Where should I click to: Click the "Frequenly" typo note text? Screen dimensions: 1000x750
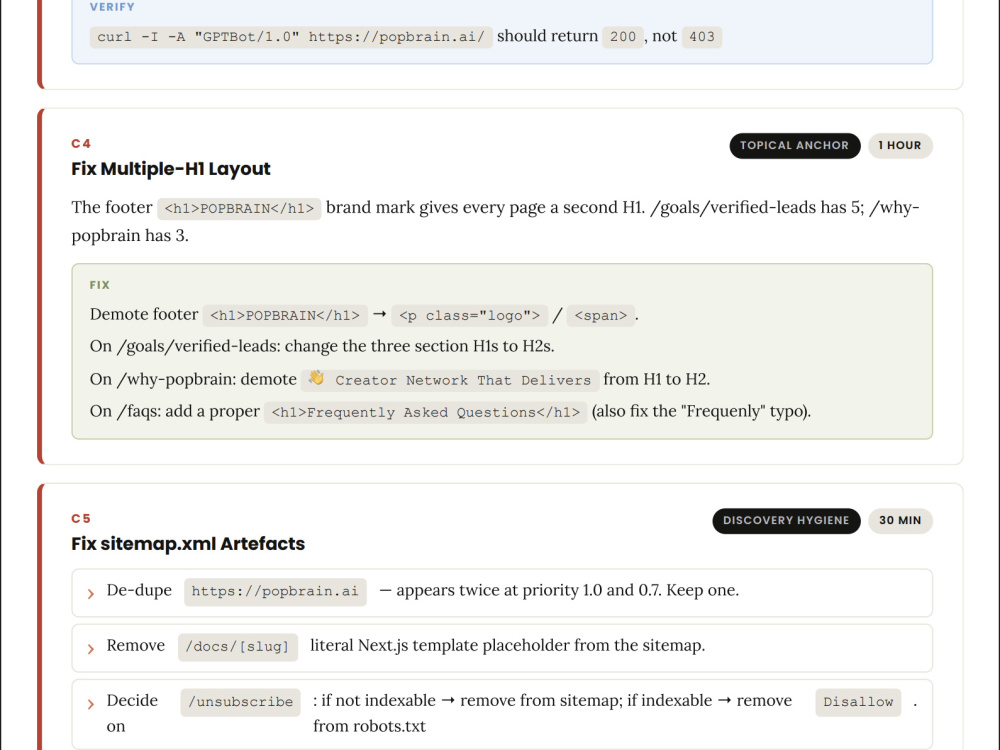pyautogui.click(x=702, y=411)
